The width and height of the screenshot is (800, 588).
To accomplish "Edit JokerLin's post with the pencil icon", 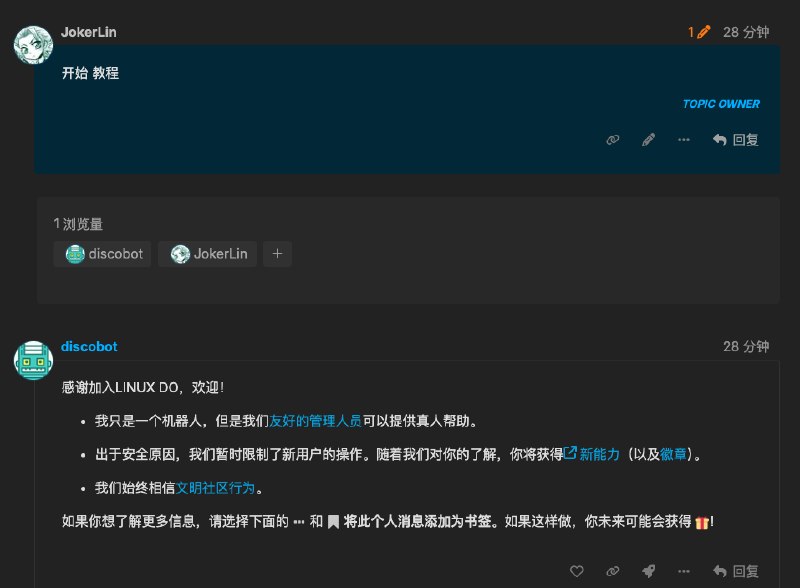I will [648, 139].
